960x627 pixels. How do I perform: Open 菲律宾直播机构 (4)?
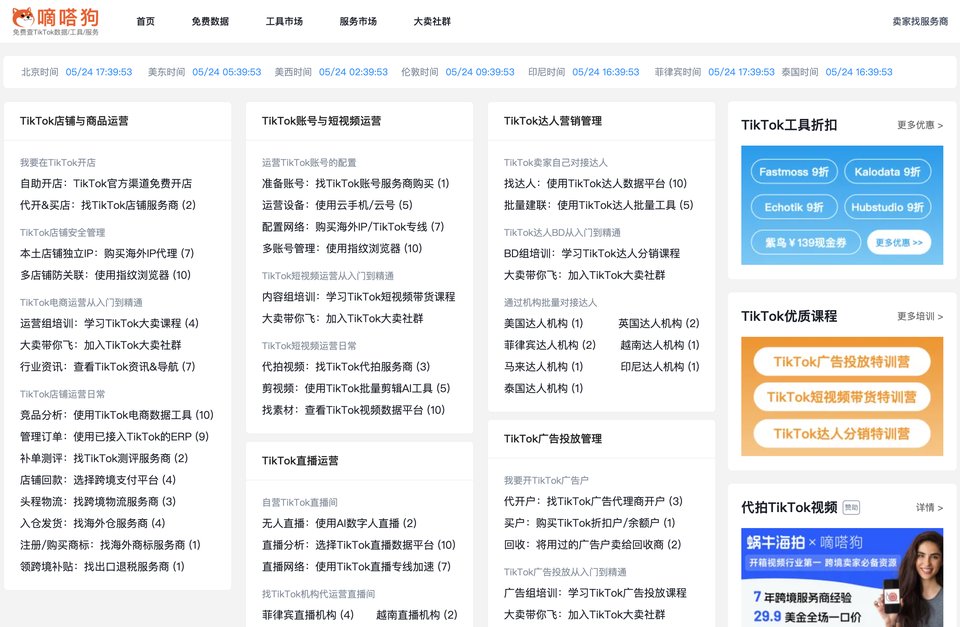click(308, 615)
